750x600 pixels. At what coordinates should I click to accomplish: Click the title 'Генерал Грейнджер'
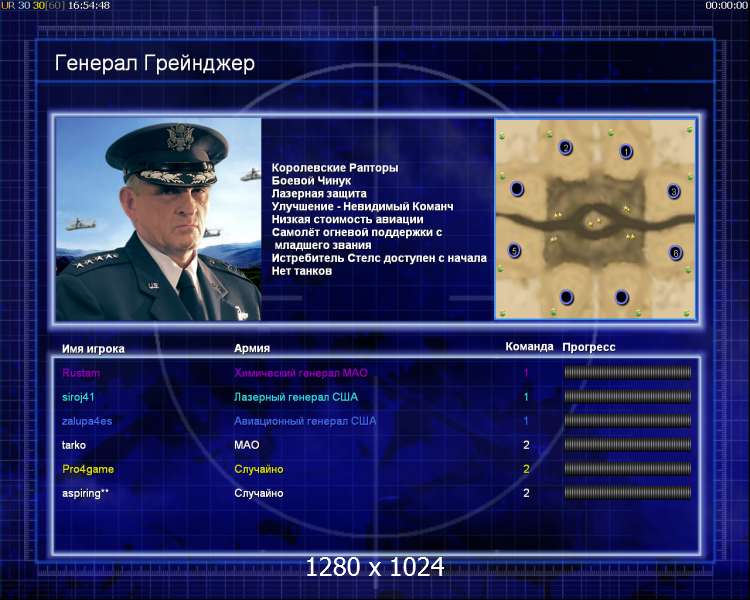[x=154, y=63]
